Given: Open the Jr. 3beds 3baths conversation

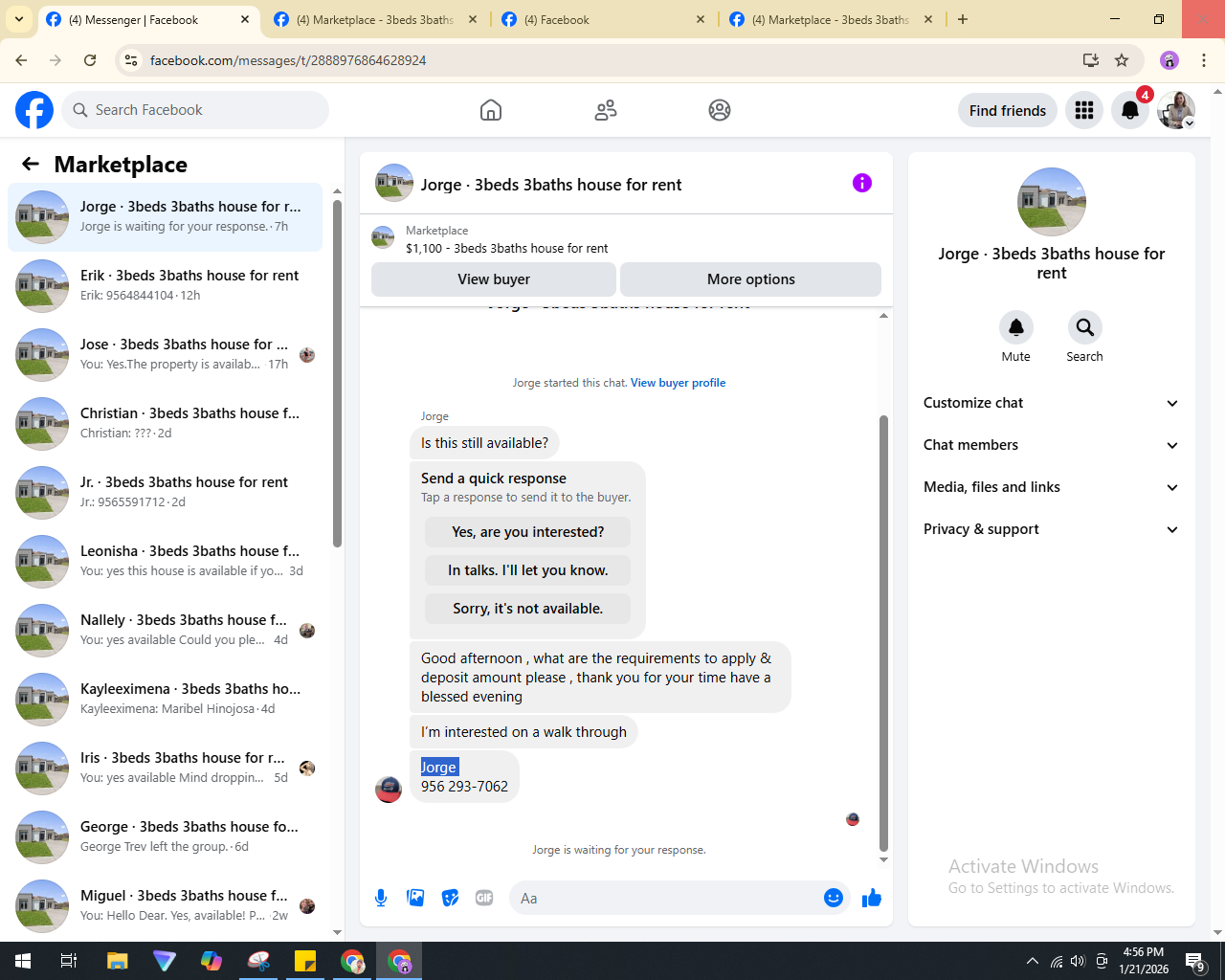Looking at the screenshot, I should point(165,493).
